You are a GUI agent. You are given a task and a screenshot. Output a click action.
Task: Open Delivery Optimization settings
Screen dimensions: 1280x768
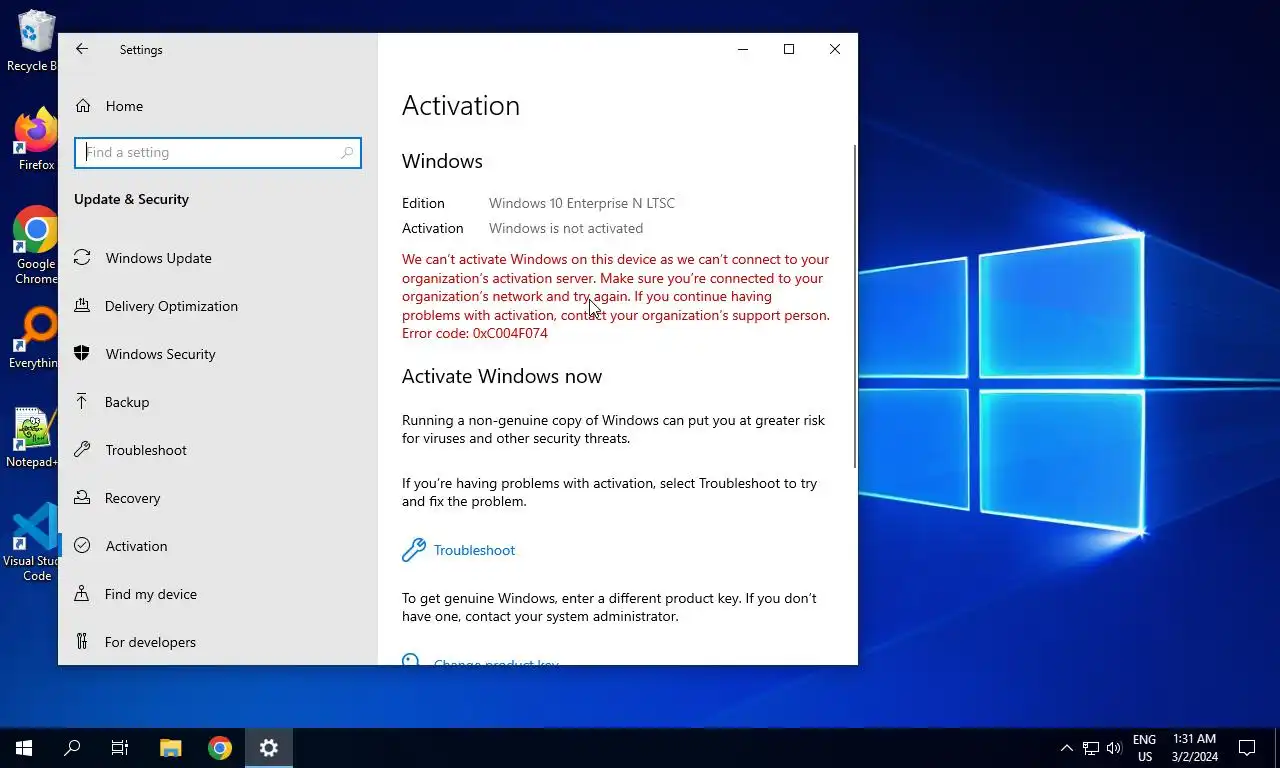[x=218, y=306]
